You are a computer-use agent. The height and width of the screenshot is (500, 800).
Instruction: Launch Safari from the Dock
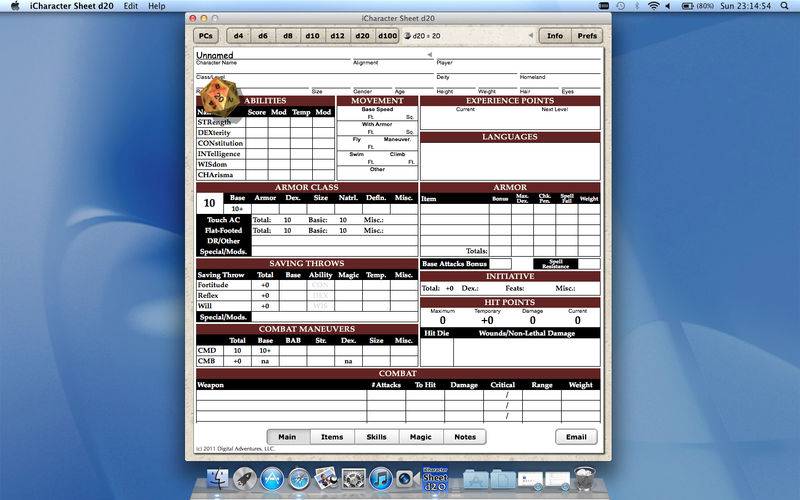click(299, 479)
